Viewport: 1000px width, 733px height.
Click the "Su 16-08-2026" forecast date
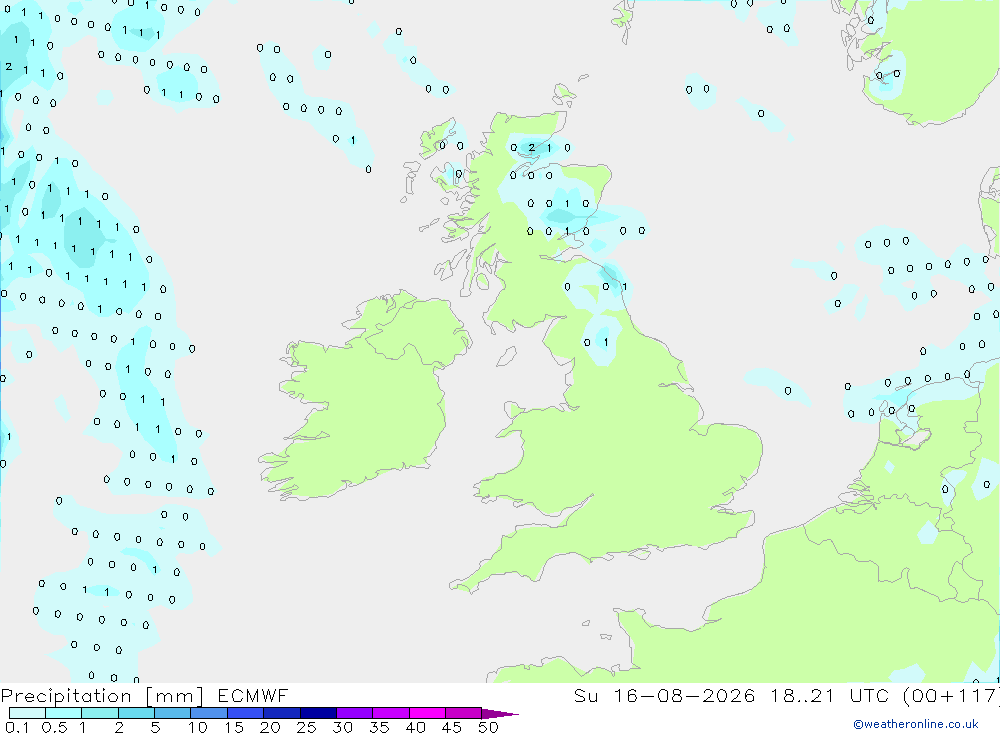(665, 696)
